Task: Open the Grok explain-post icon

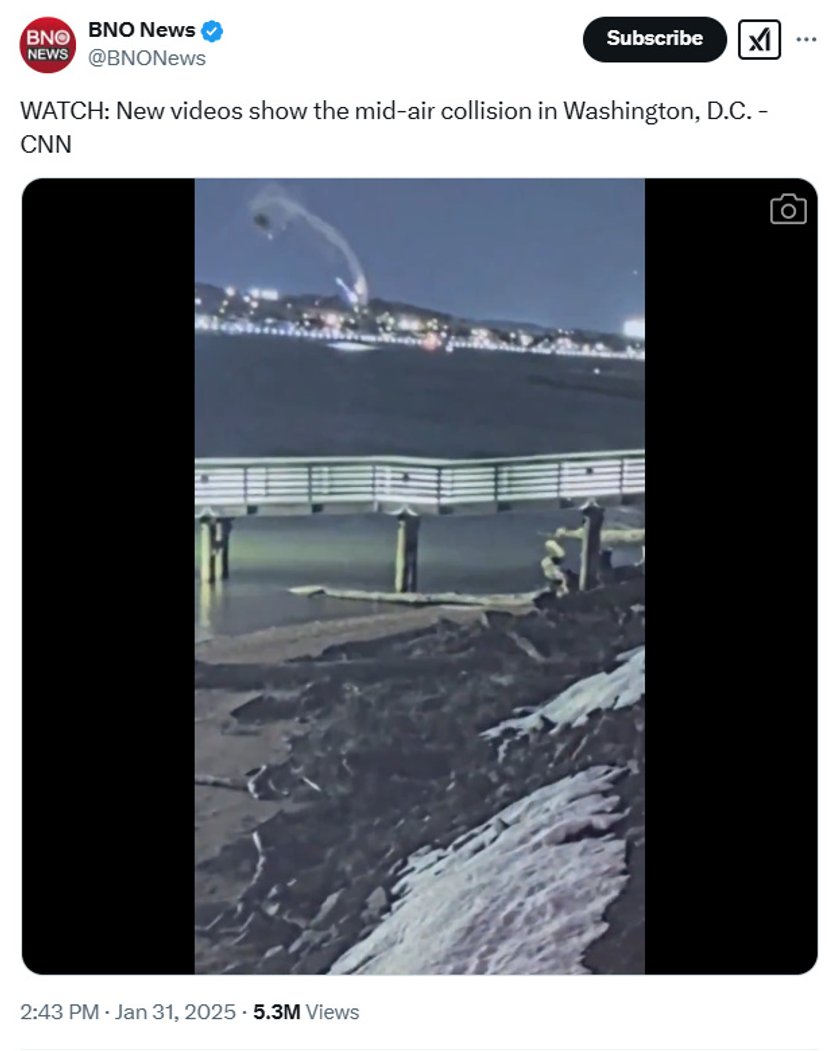Action: (759, 40)
